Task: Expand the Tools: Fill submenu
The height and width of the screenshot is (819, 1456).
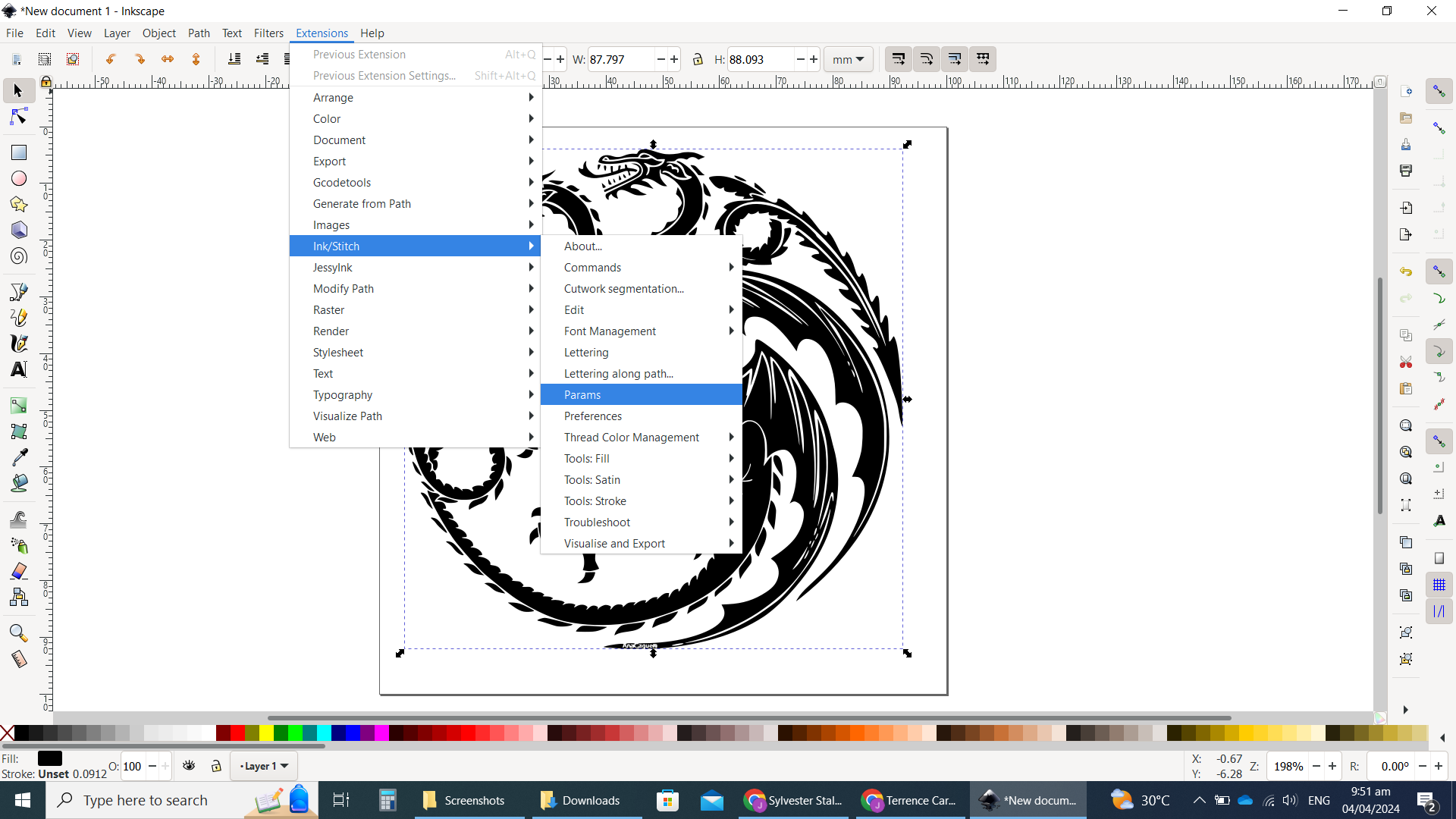Action: (x=642, y=459)
